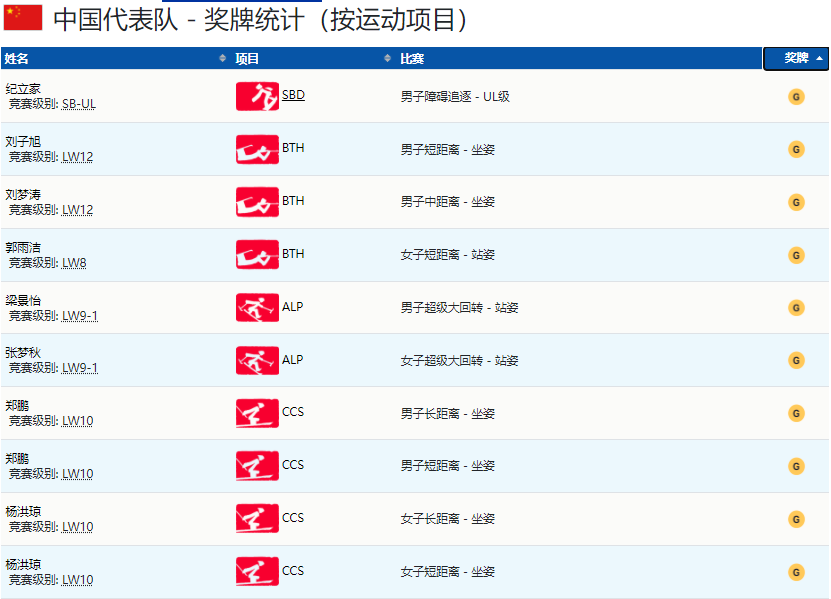The height and width of the screenshot is (599, 831).
Task: Click the CCS cross-country icon for 郑鹏
Action: 257,412
